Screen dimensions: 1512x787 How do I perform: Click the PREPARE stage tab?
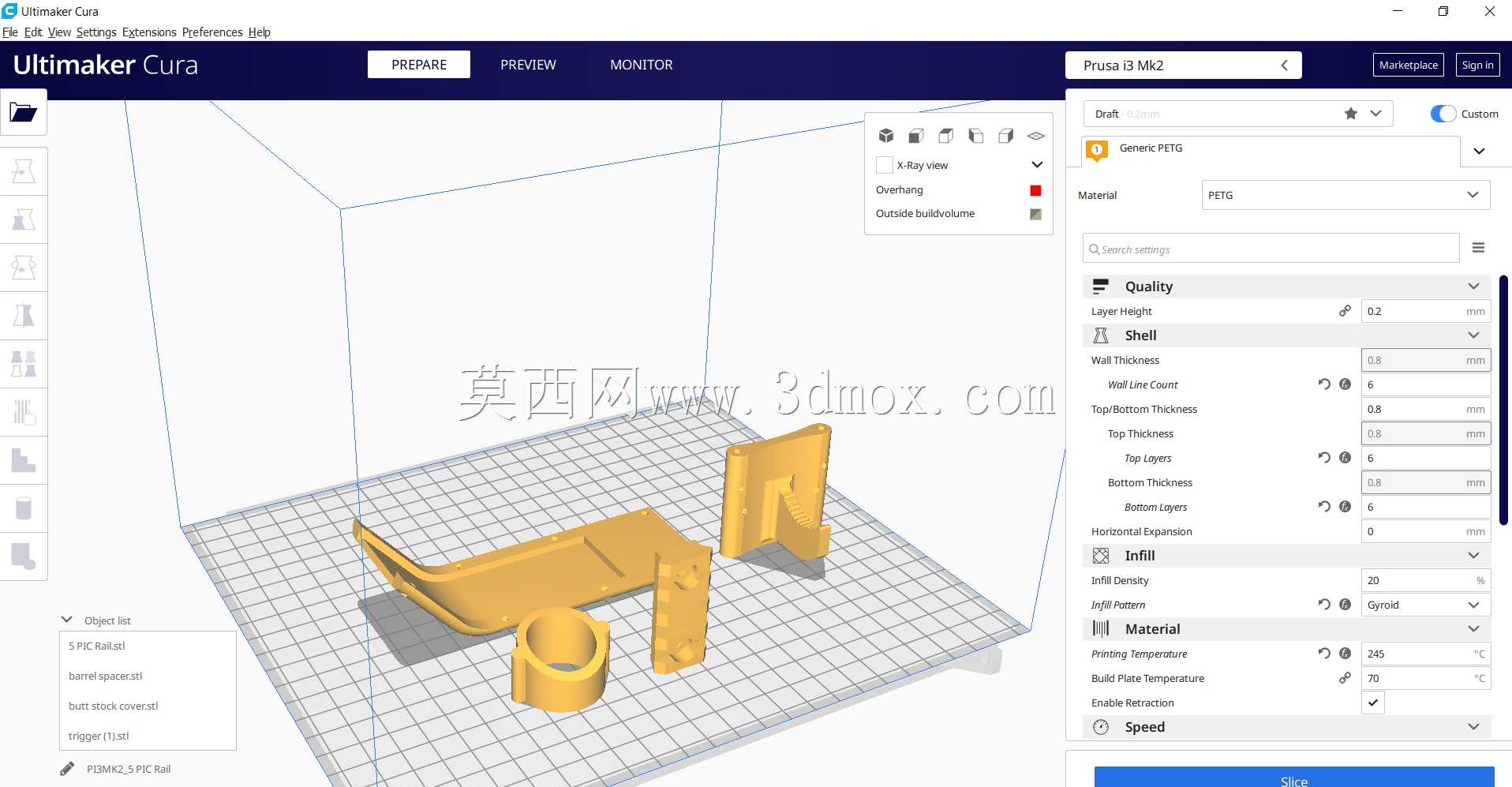click(419, 65)
